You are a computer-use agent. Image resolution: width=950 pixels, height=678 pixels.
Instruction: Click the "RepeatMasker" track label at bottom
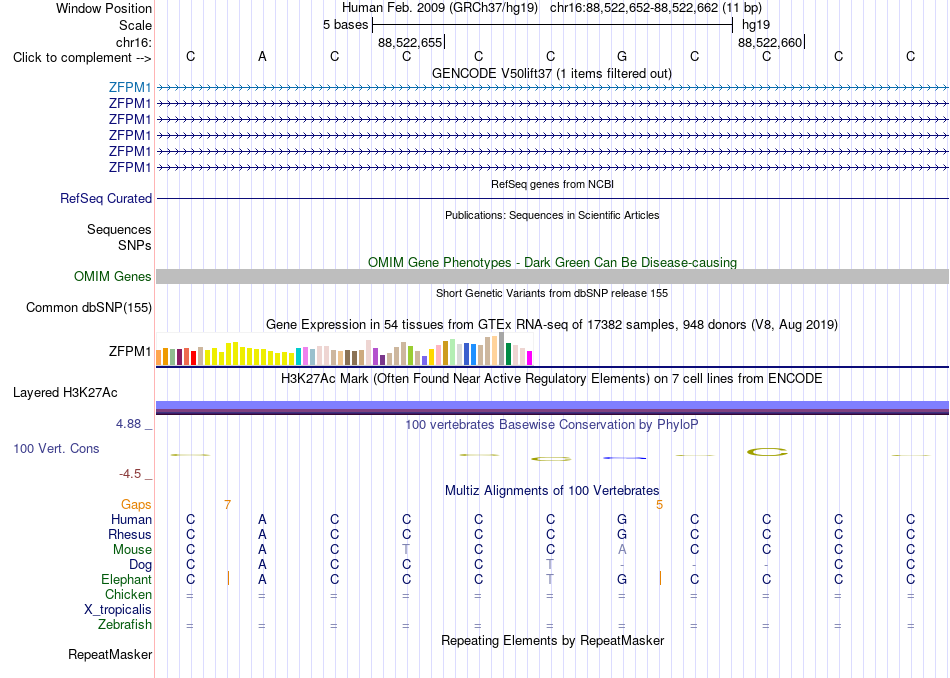coord(110,654)
